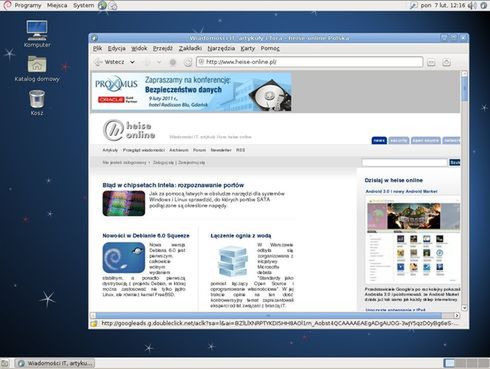Open the Widok menu
Viewport: 490px width, 369px height.
pyautogui.click(x=139, y=48)
